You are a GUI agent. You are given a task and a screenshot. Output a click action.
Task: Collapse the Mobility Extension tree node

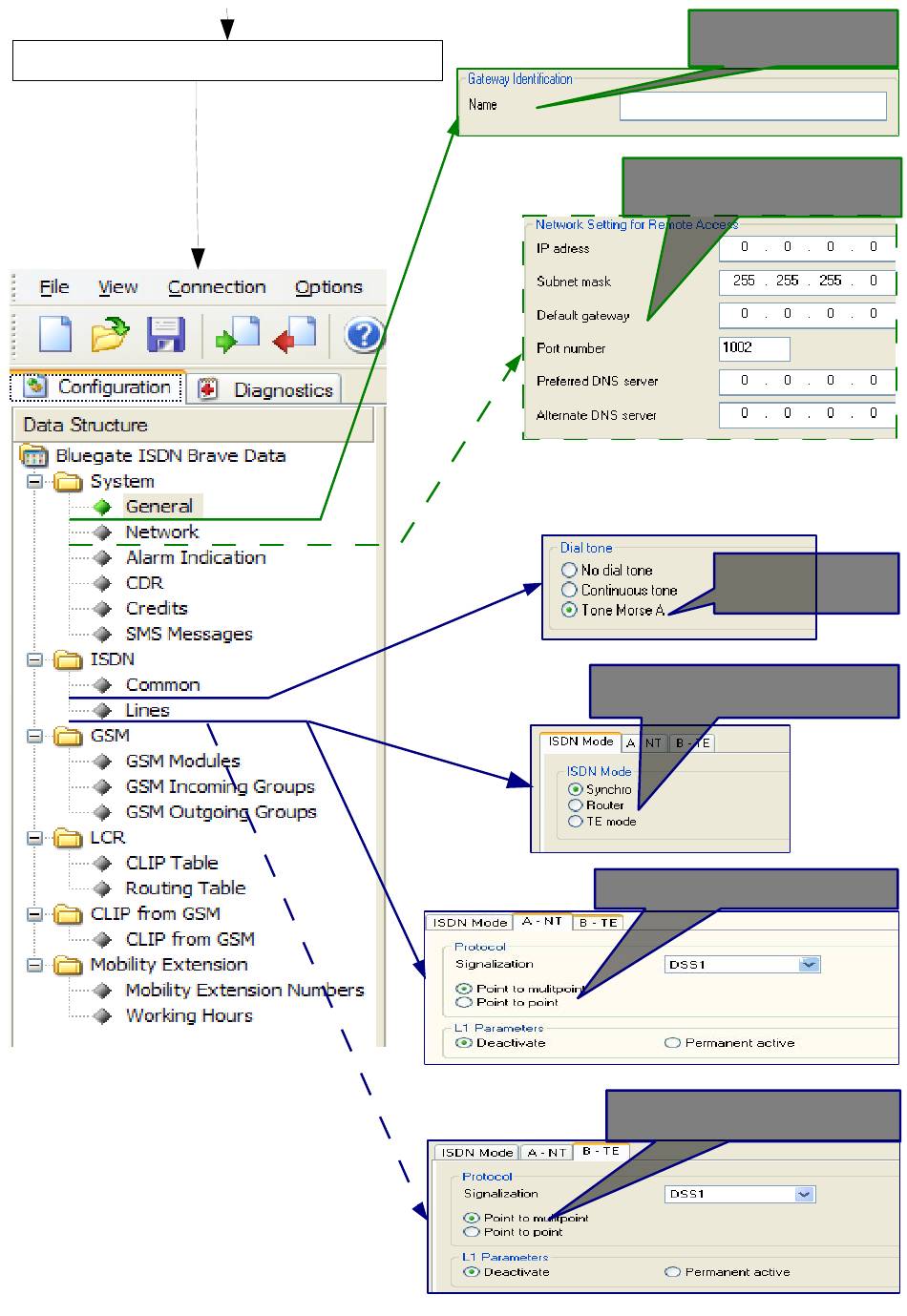click(x=35, y=965)
